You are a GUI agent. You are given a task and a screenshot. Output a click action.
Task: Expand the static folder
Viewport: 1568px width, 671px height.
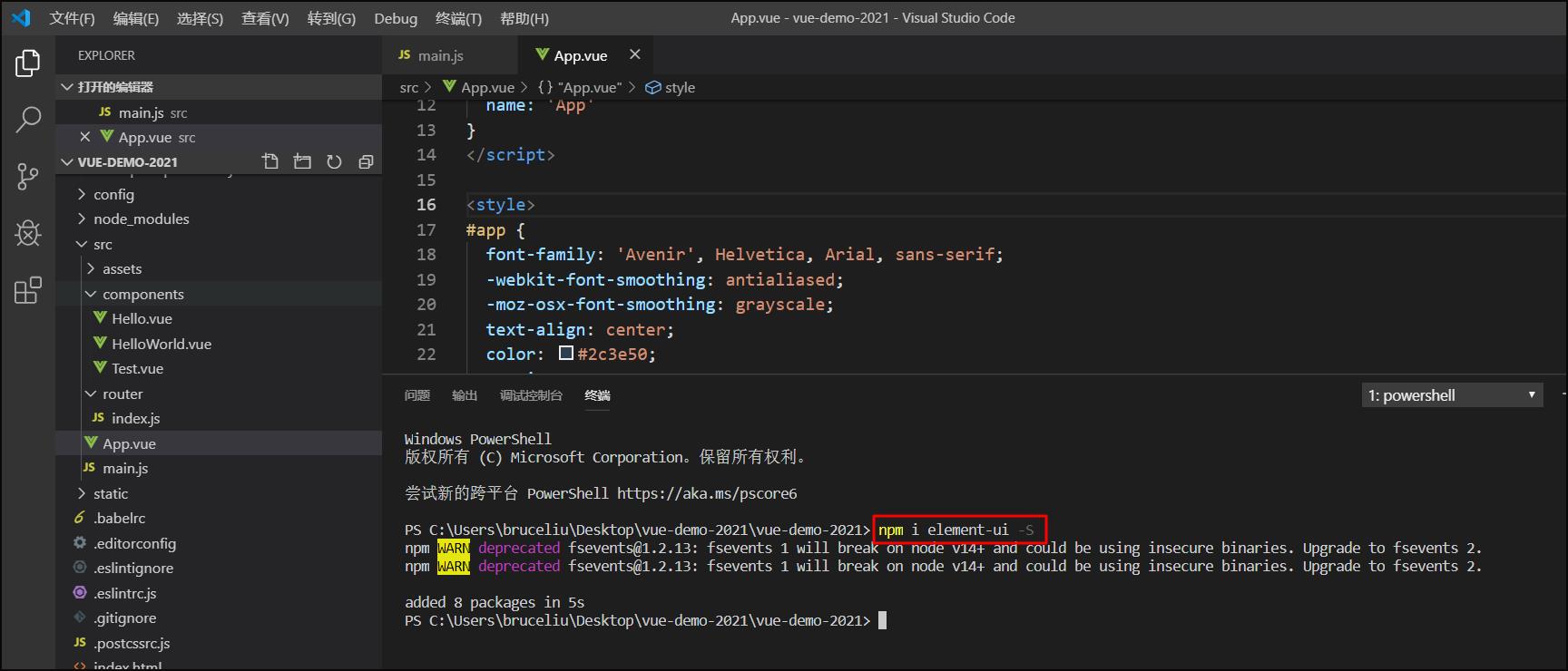pyautogui.click(x=83, y=493)
